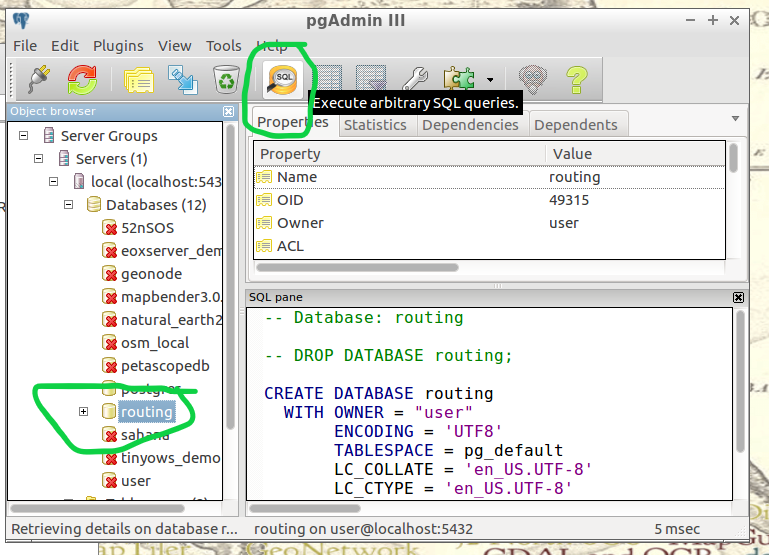Viewport: 769px width, 555px height.
Task: Collapse the Servers (1) node
Action: 39,159
